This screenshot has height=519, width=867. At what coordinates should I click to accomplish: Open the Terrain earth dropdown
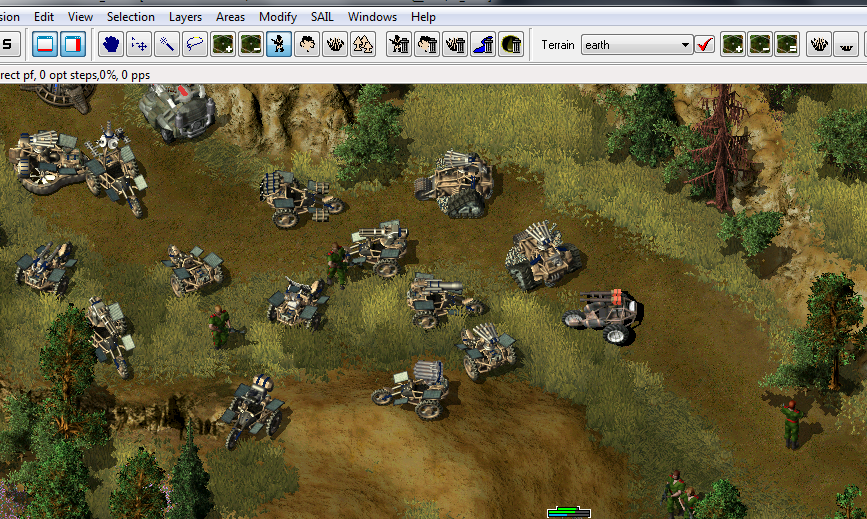pos(636,45)
